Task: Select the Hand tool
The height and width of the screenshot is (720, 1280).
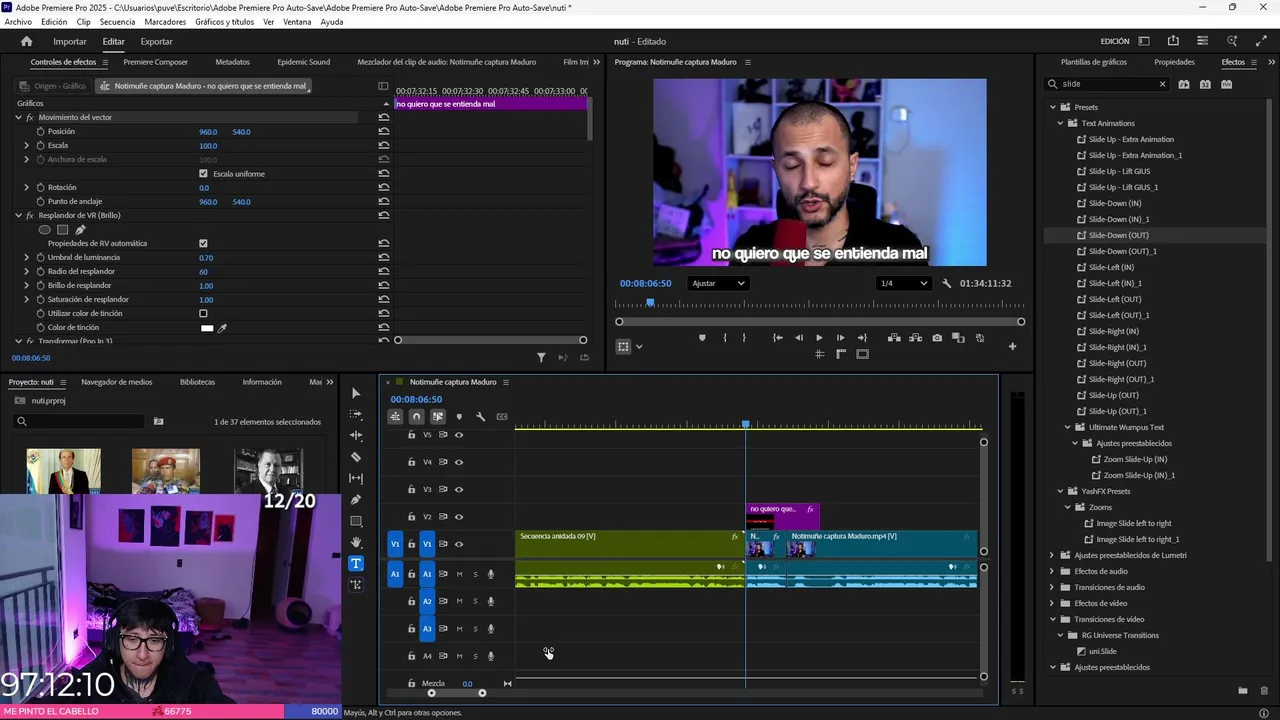Action: point(356,542)
